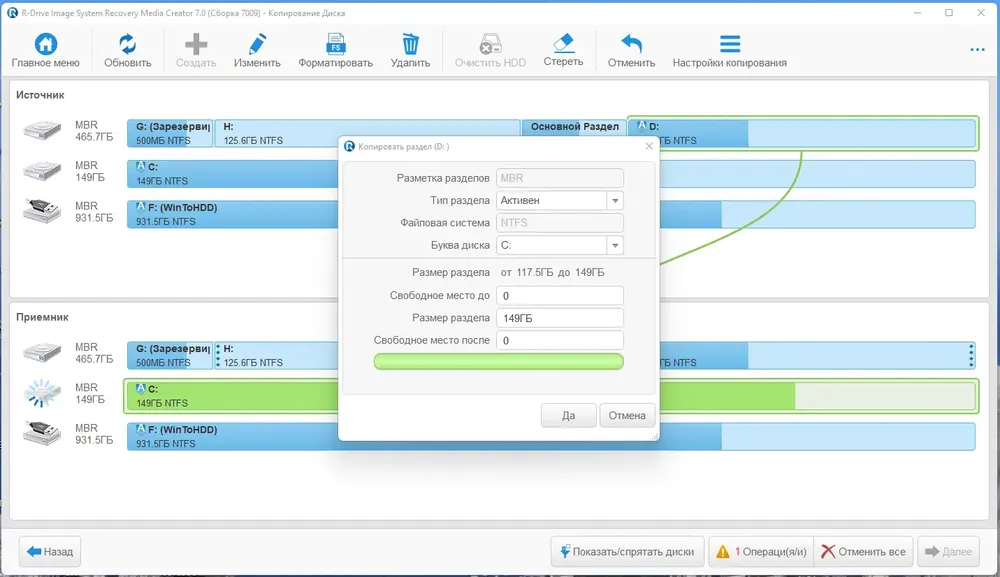Close the Копировать раздел dialog
Screen dimensions: 1000x577
[x=648, y=146]
